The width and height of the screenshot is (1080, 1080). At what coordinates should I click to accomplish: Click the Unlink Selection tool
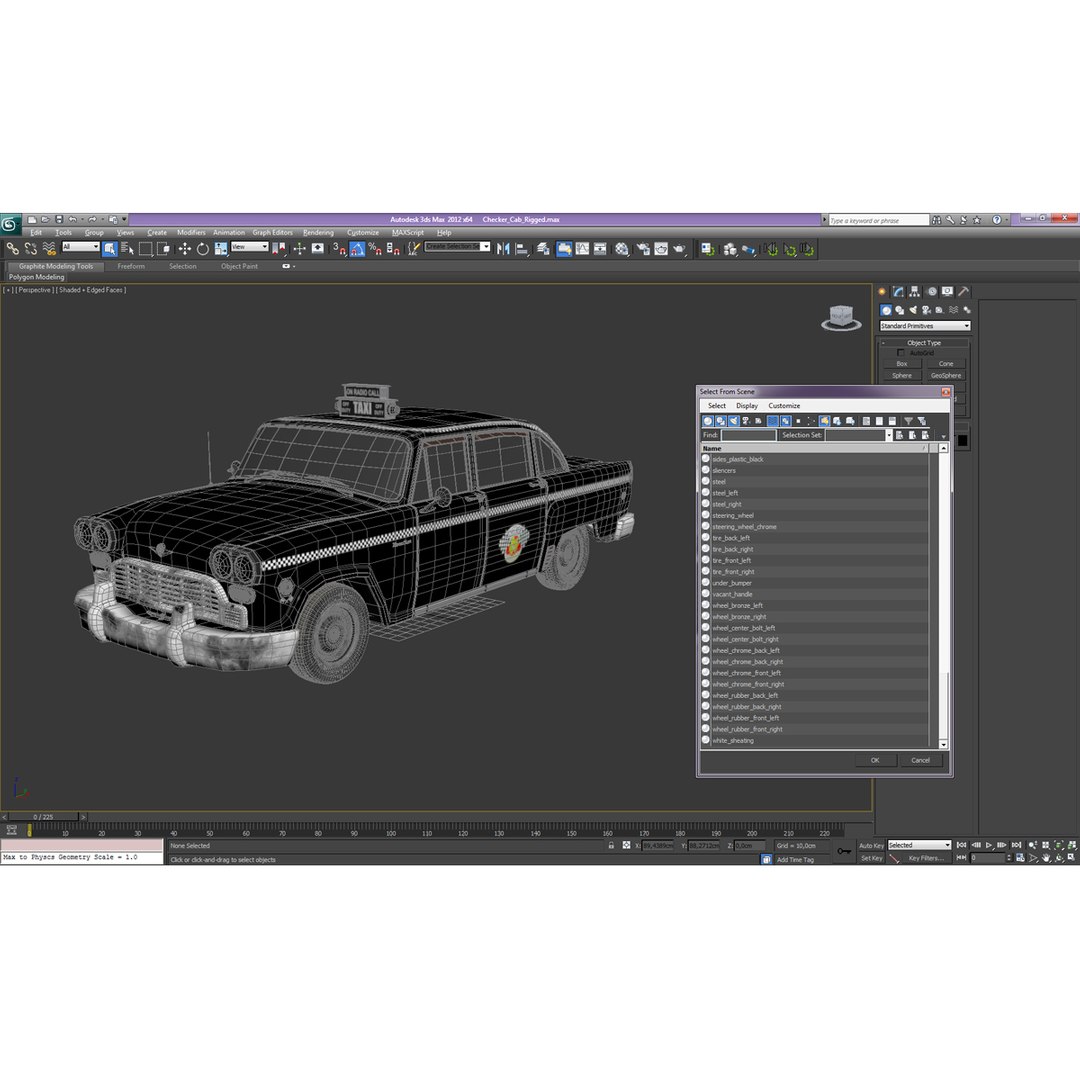31,249
